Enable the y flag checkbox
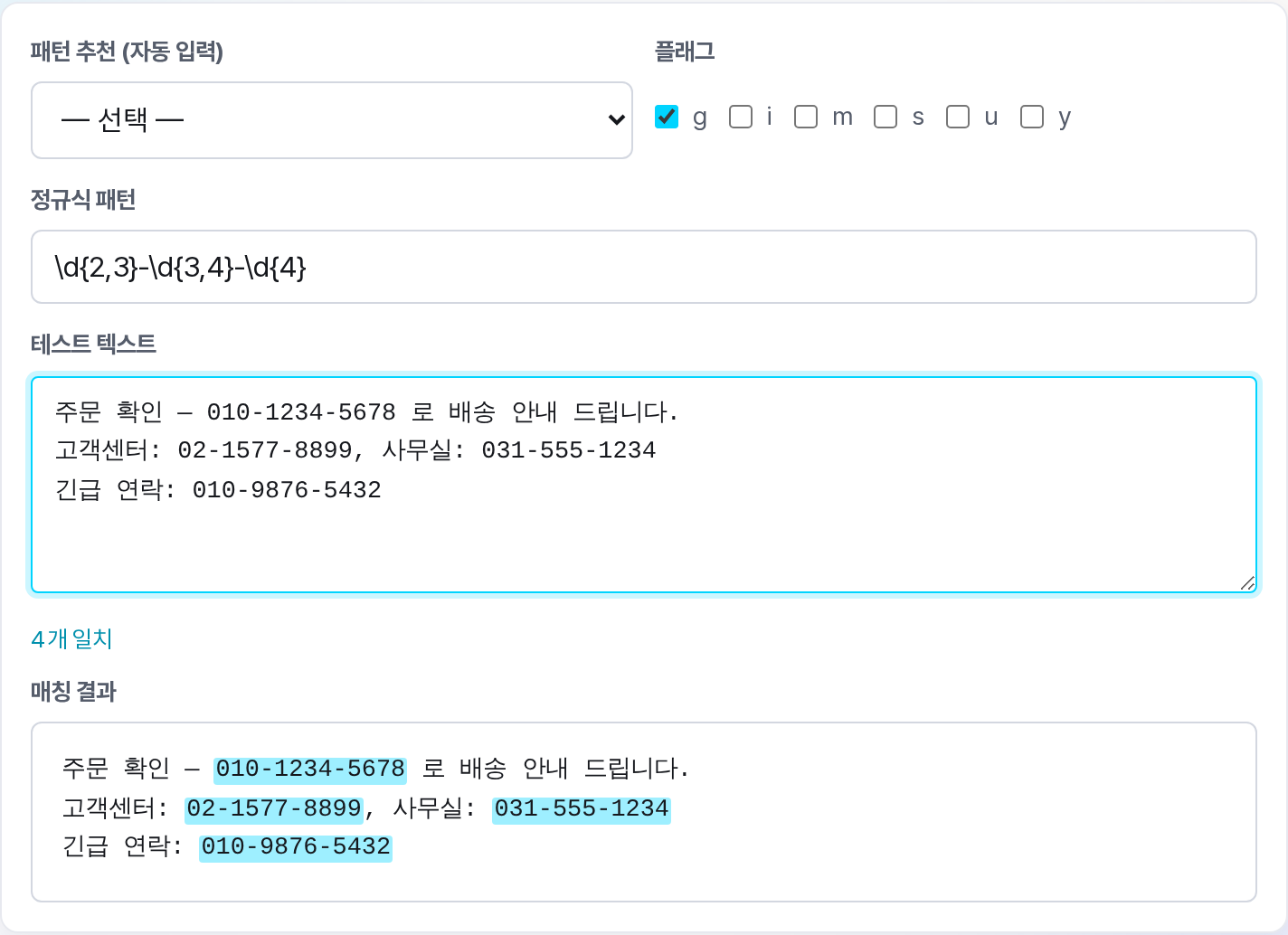1288x935 pixels. (x=1032, y=117)
